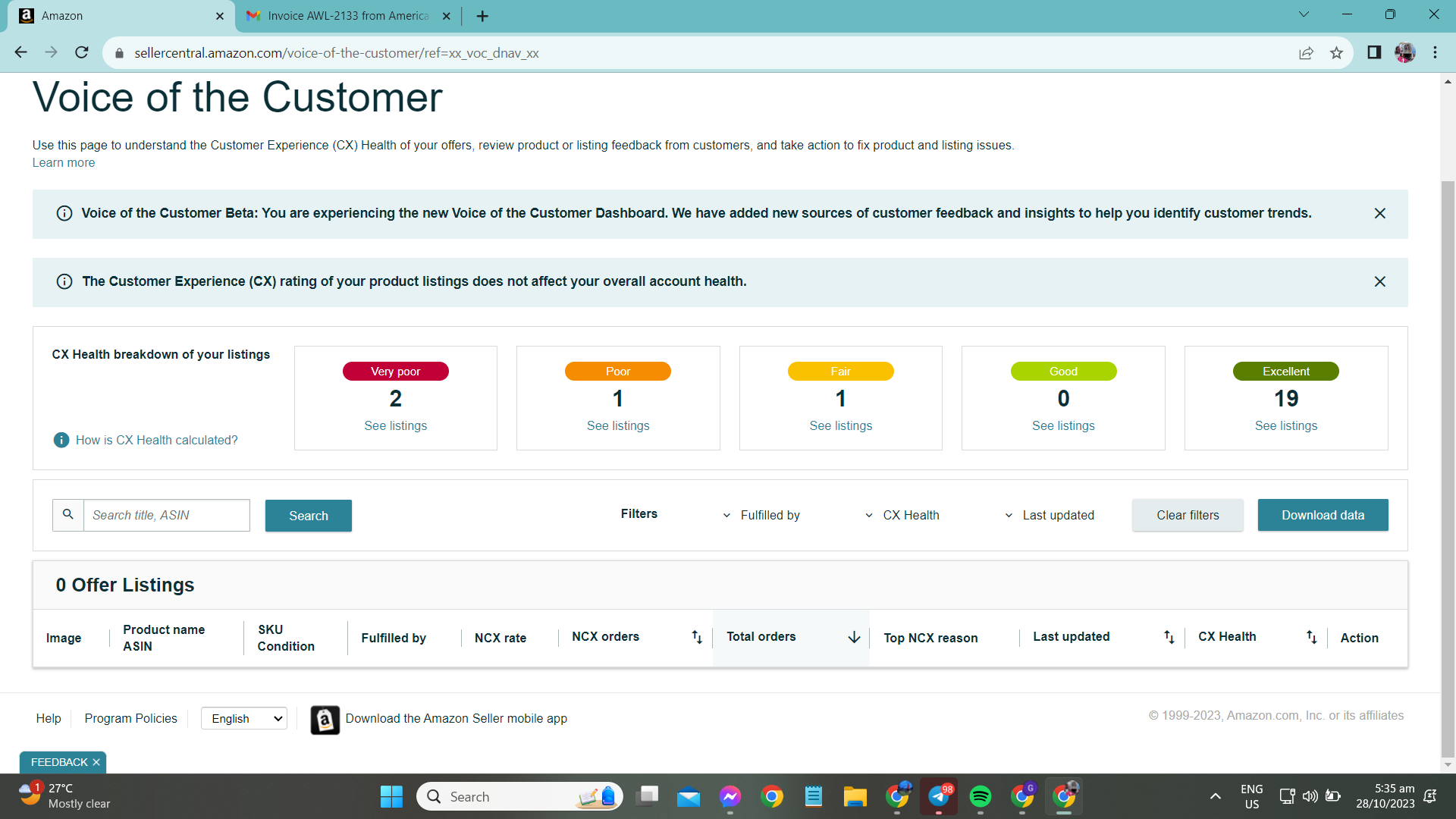View site information lock icon

[118, 53]
